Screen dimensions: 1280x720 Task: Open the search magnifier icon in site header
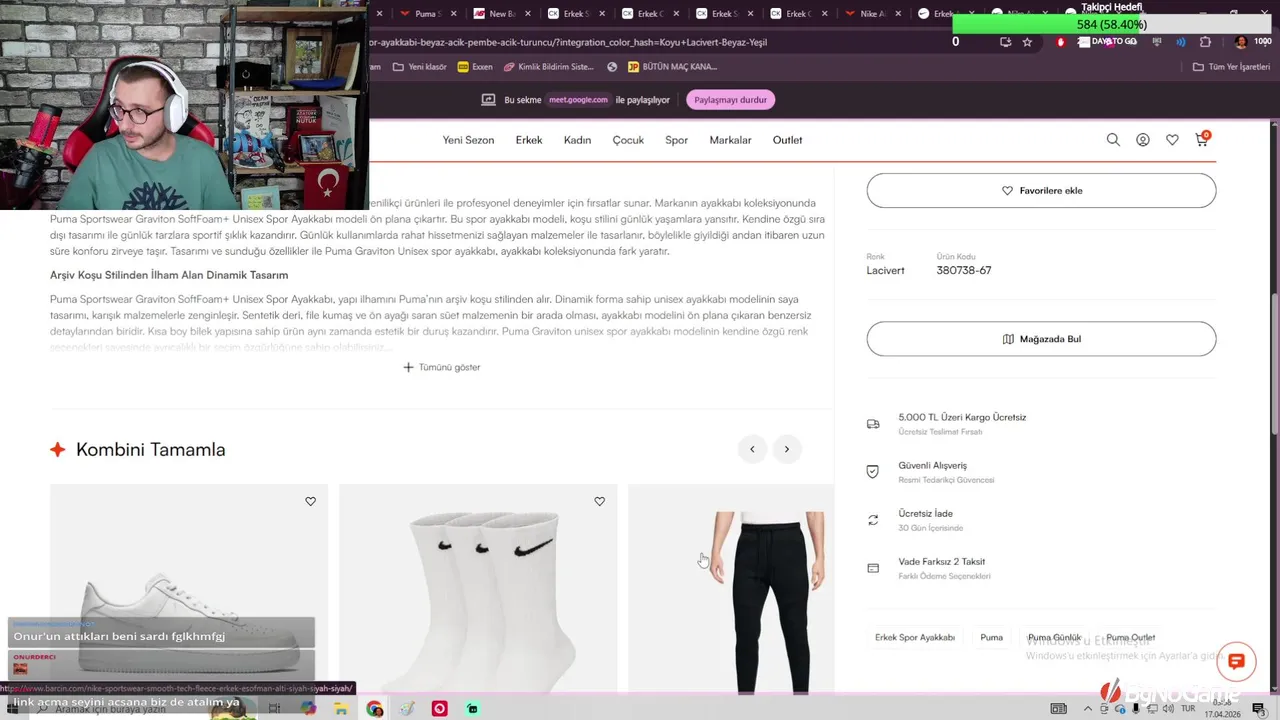[x=1113, y=140]
